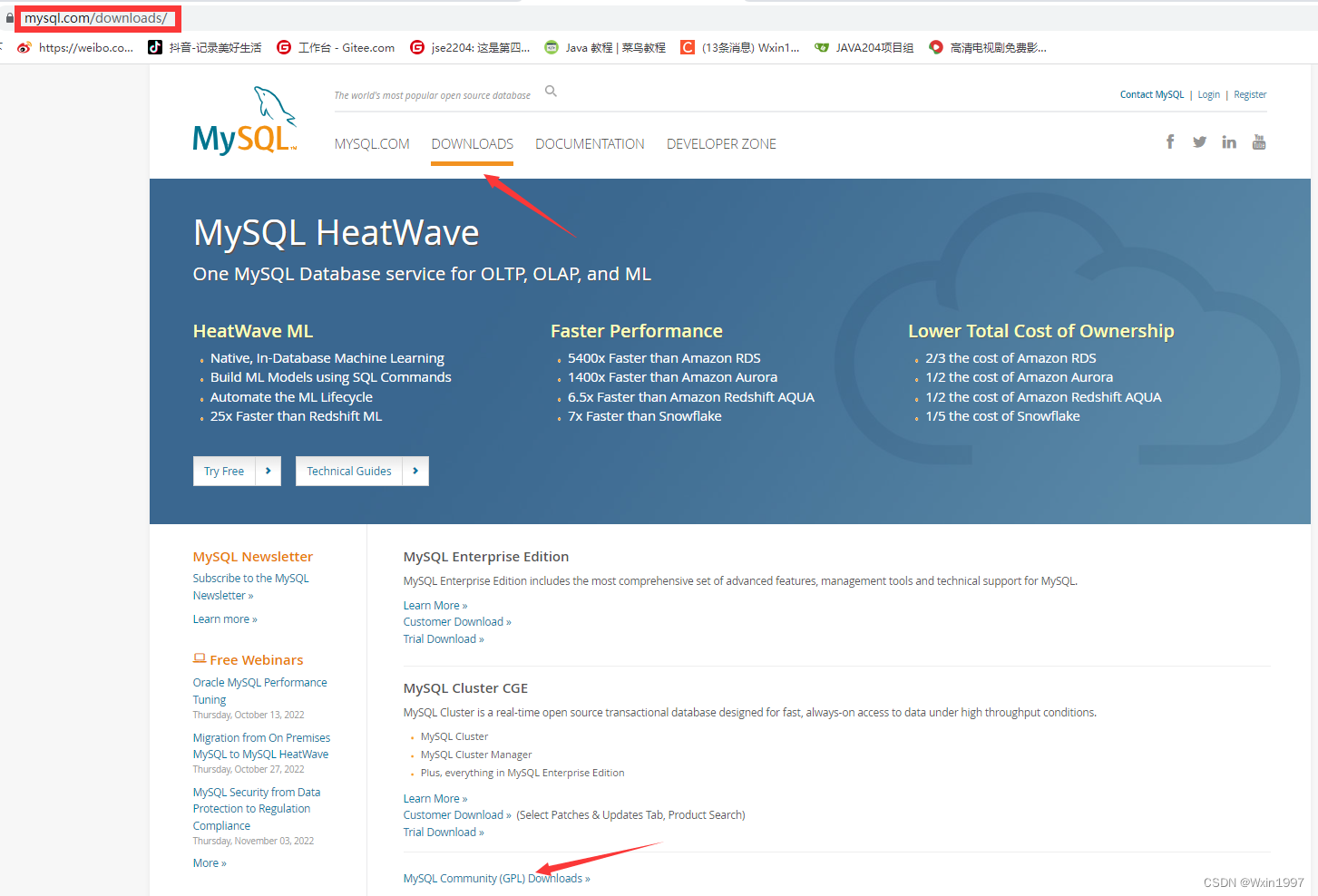The image size is (1318, 896).
Task: Click the Register link
Action: (1250, 94)
